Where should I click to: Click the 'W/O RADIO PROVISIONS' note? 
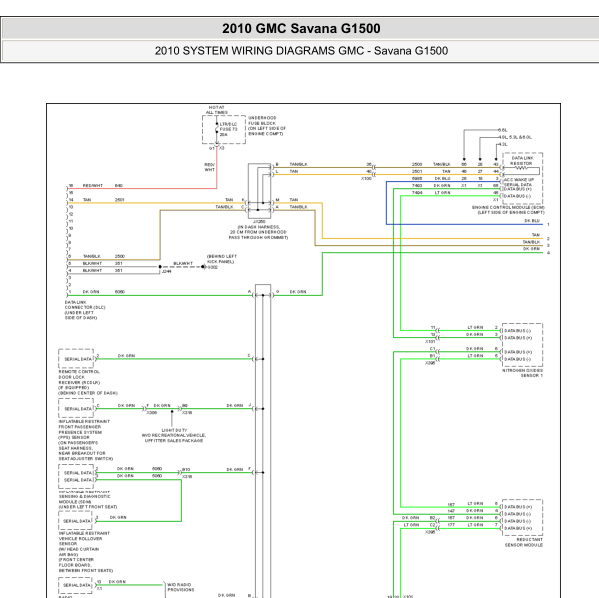click(x=180, y=587)
